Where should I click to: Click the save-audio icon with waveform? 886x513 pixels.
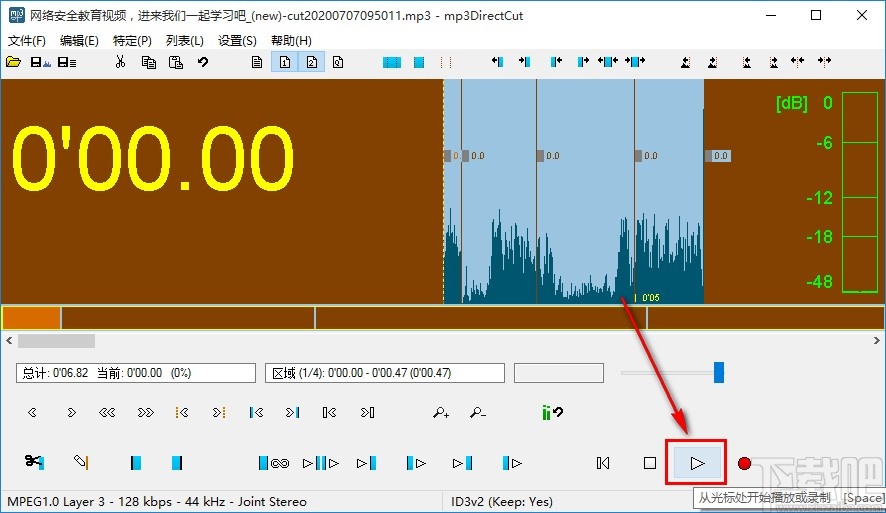coord(40,62)
